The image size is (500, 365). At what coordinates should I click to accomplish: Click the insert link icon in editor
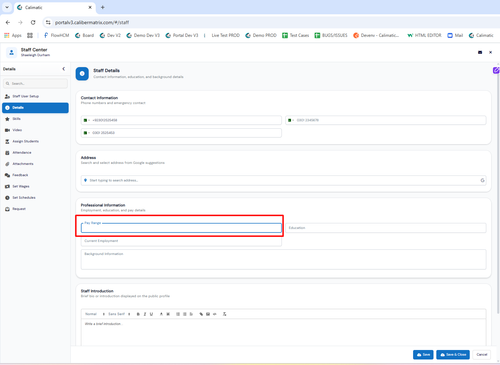[x=201, y=314]
